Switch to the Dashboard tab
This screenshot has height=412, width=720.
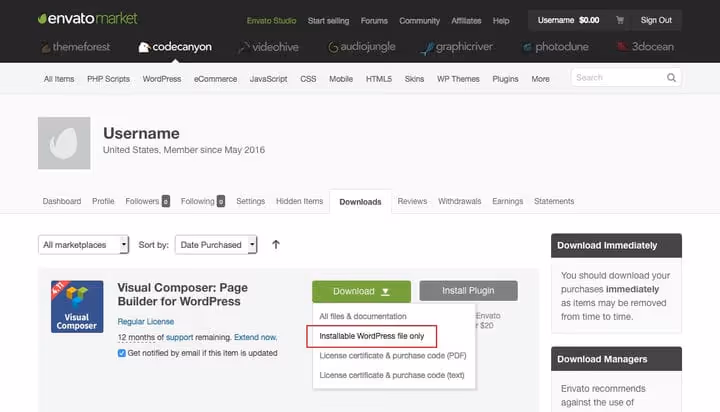tap(62, 201)
